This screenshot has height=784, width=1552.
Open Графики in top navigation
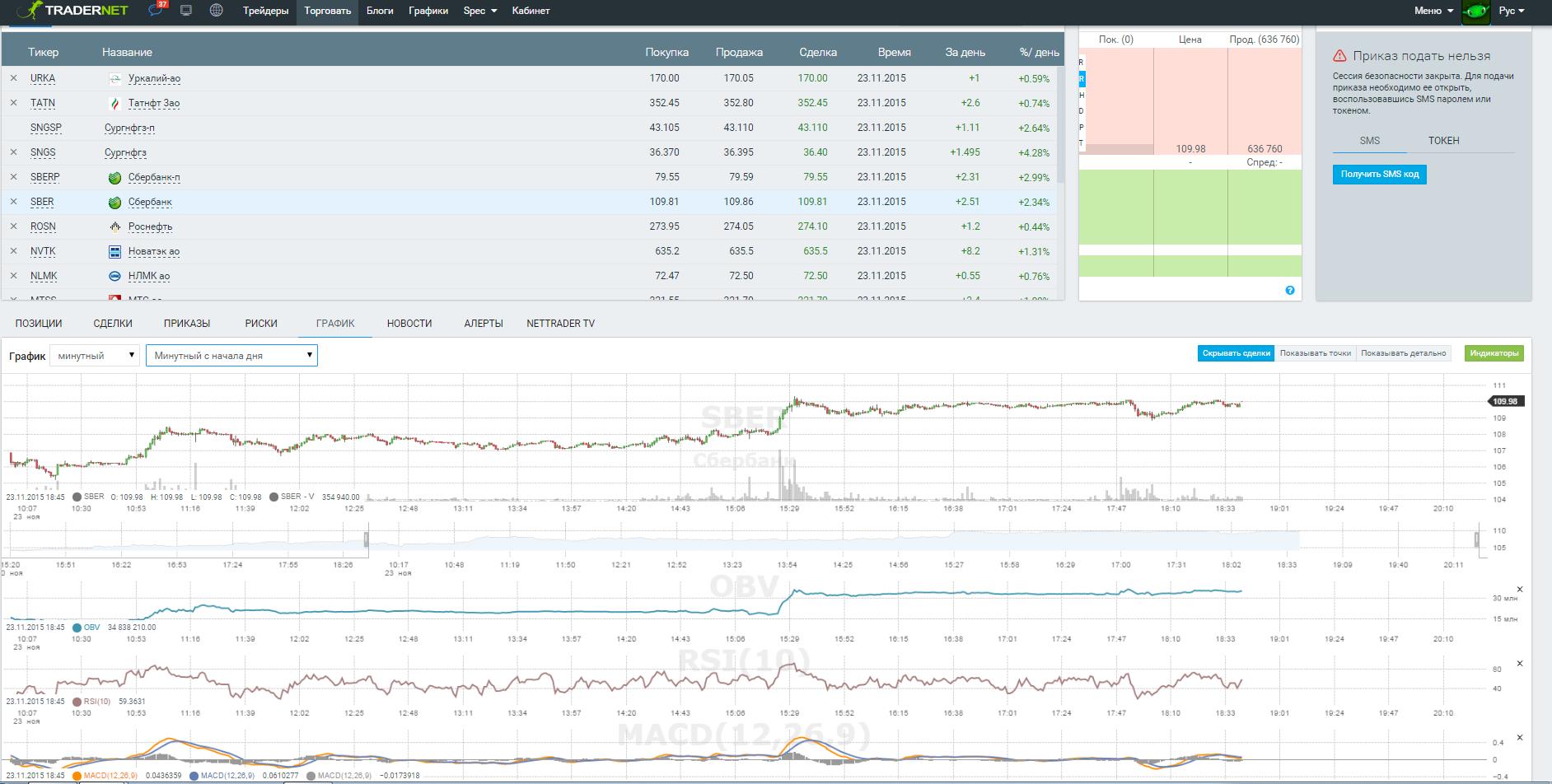[x=428, y=11]
